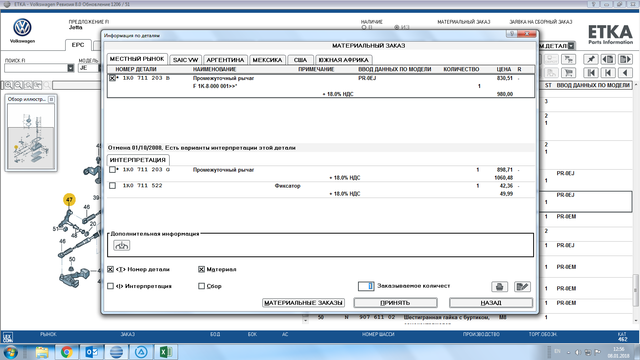
Task: Click the Фиксатор part name text
Action: coord(287,186)
